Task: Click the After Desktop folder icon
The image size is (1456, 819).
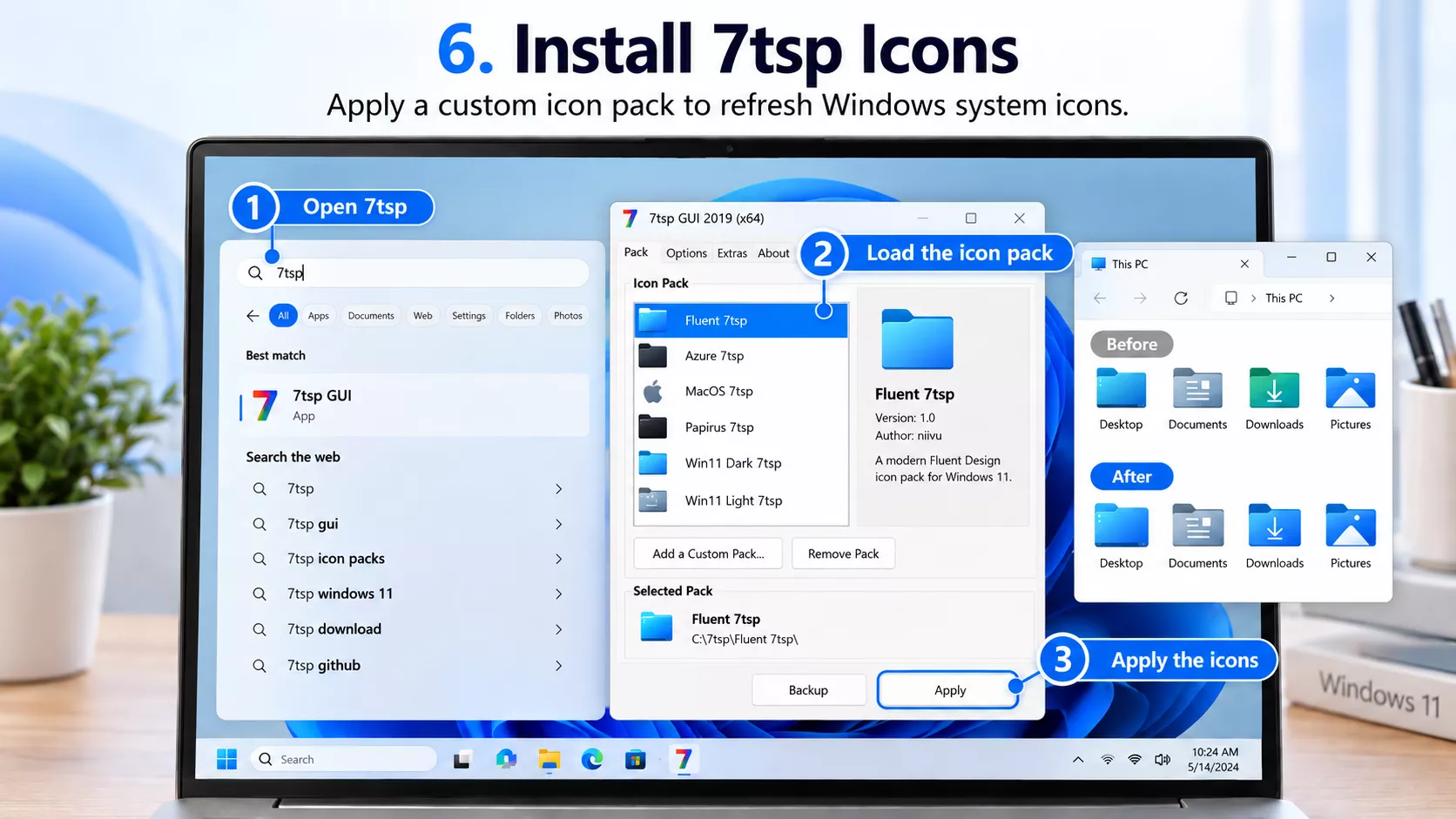Action: (1121, 526)
